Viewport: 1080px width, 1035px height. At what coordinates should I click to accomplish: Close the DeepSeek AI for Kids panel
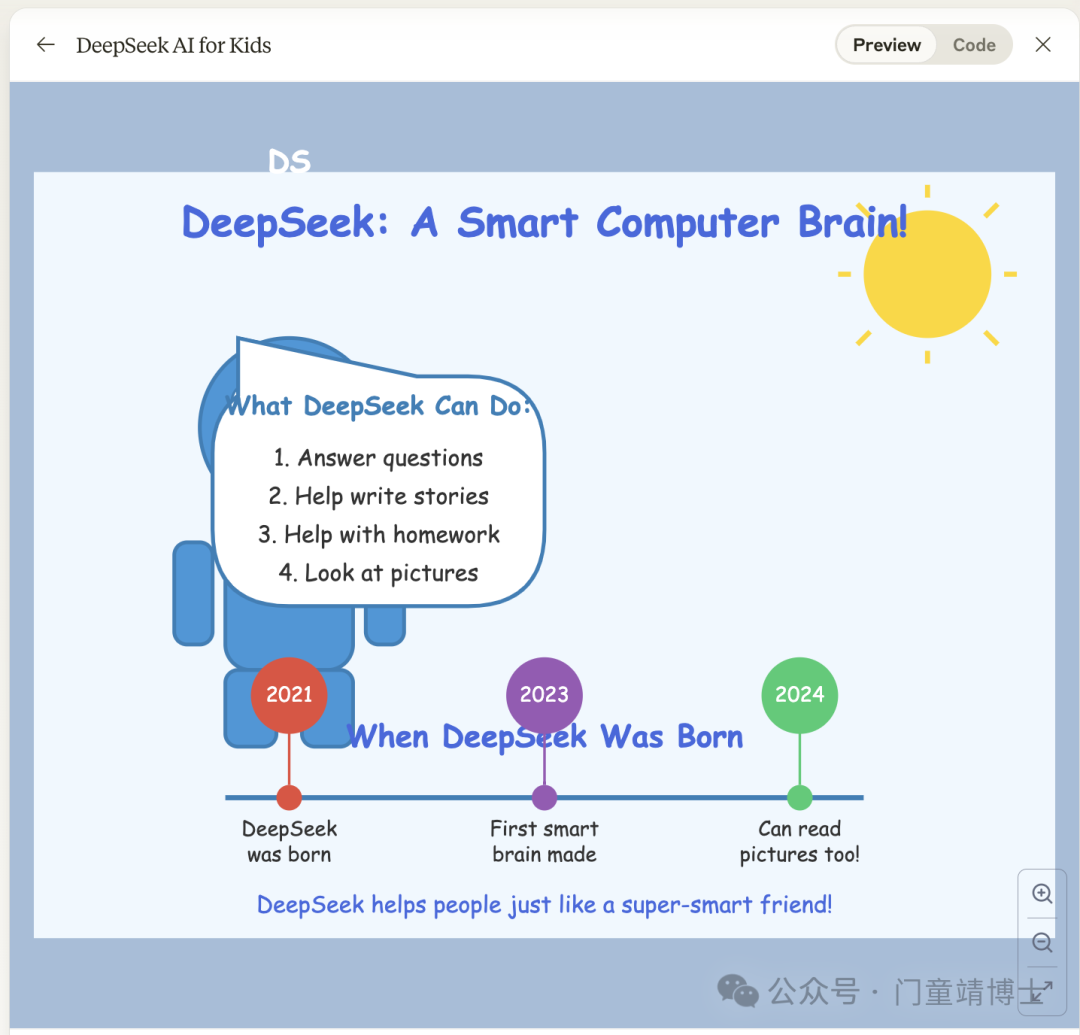point(1043,45)
